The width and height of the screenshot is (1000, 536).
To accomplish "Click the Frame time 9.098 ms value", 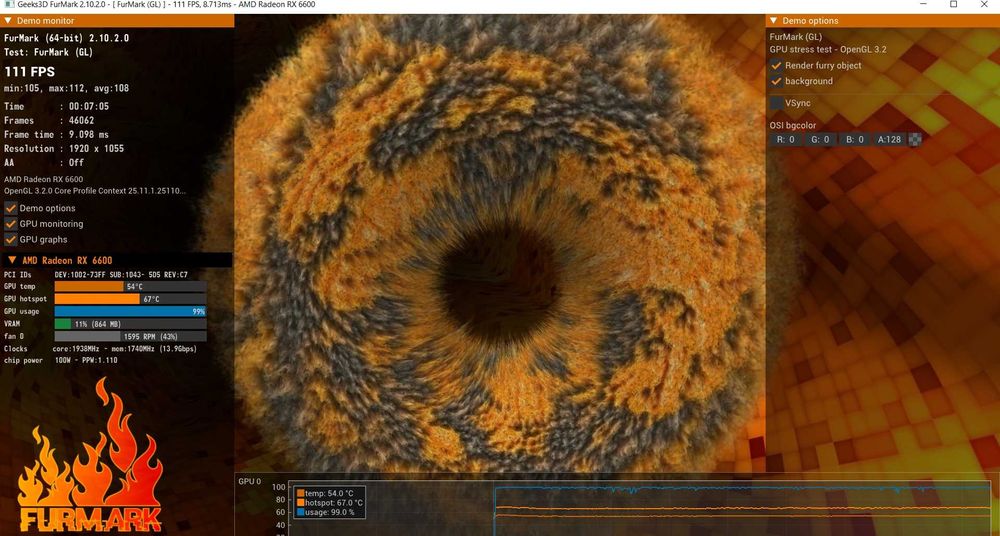I will click(x=89, y=135).
